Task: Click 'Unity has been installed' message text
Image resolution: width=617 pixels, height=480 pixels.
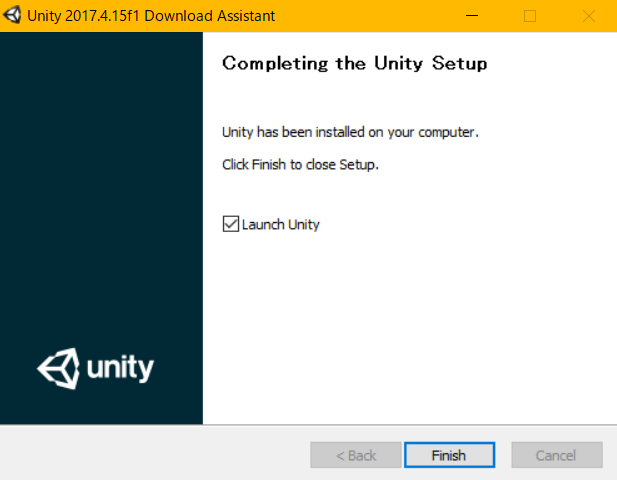Action: [350, 132]
